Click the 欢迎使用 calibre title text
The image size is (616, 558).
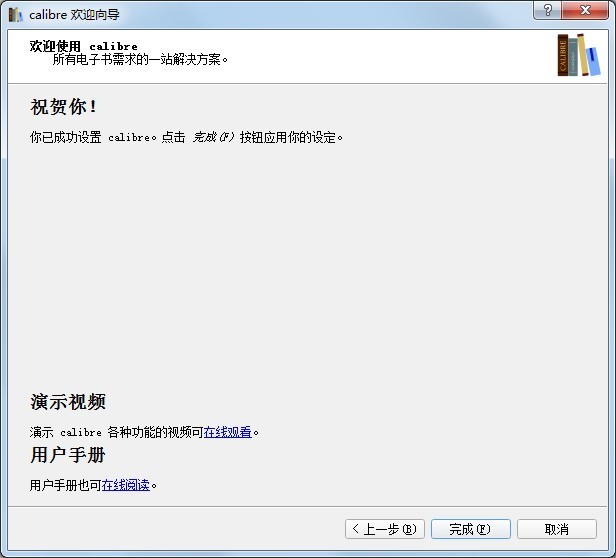click(84, 46)
